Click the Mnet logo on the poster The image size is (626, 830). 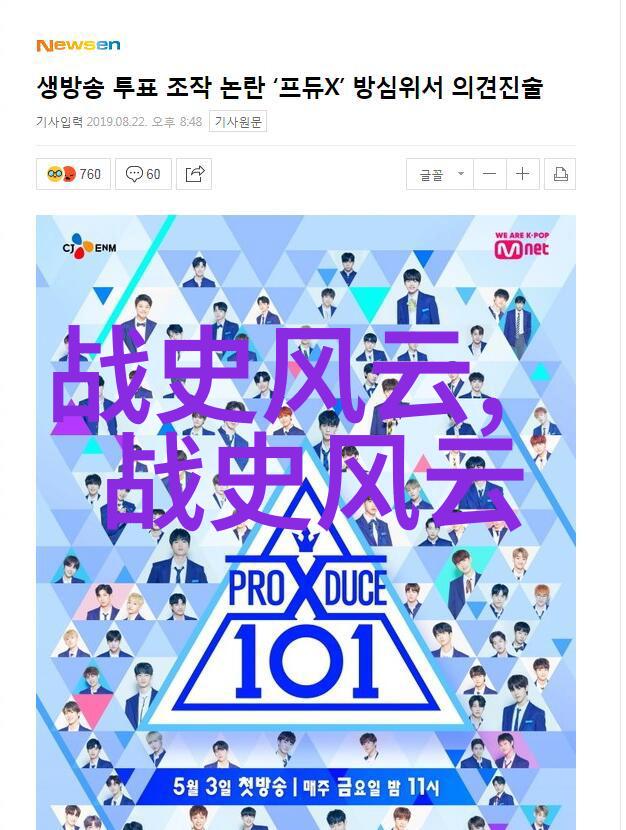[522, 246]
